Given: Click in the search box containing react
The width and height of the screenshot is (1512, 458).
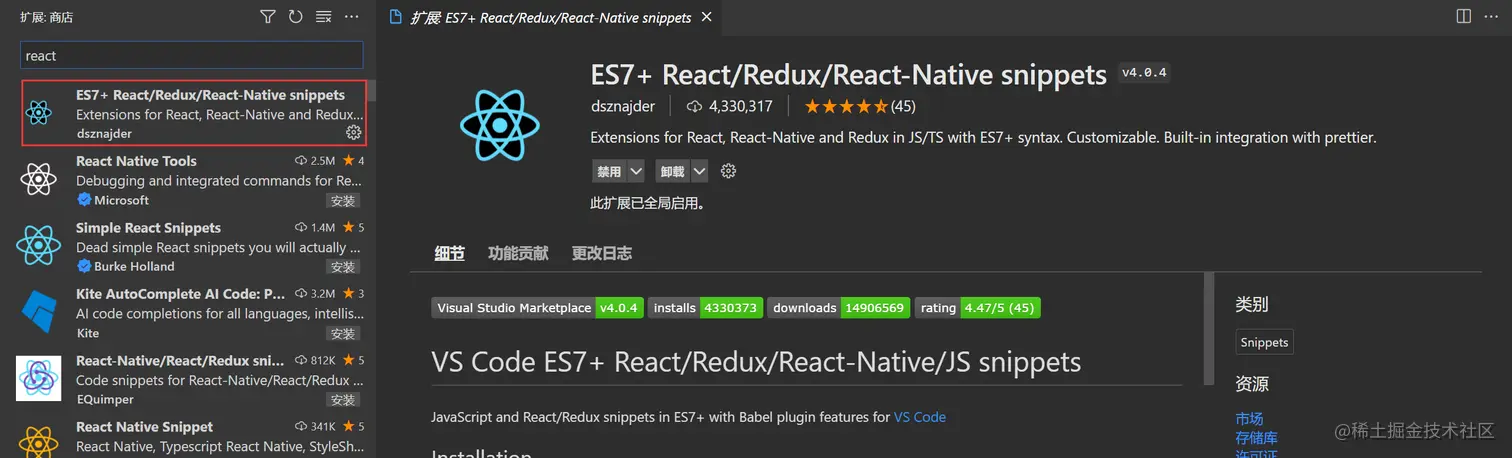Looking at the screenshot, I should point(192,56).
